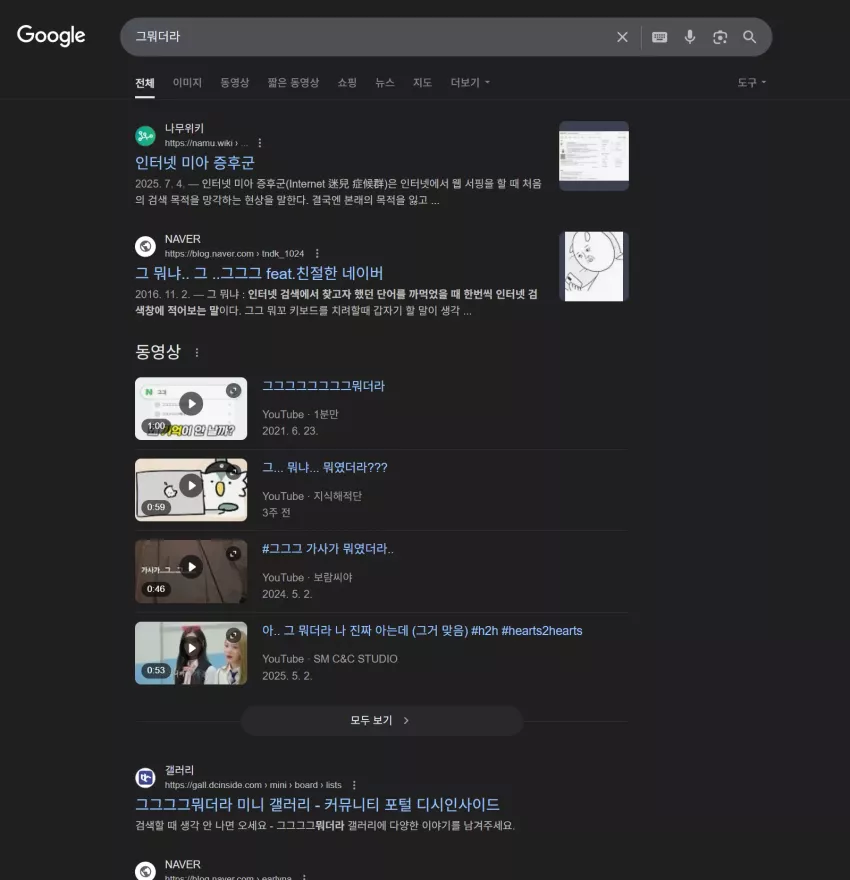Open the 도구 tools dropdown
Image resolution: width=850 pixels, height=880 pixels.
click(751, 82)
